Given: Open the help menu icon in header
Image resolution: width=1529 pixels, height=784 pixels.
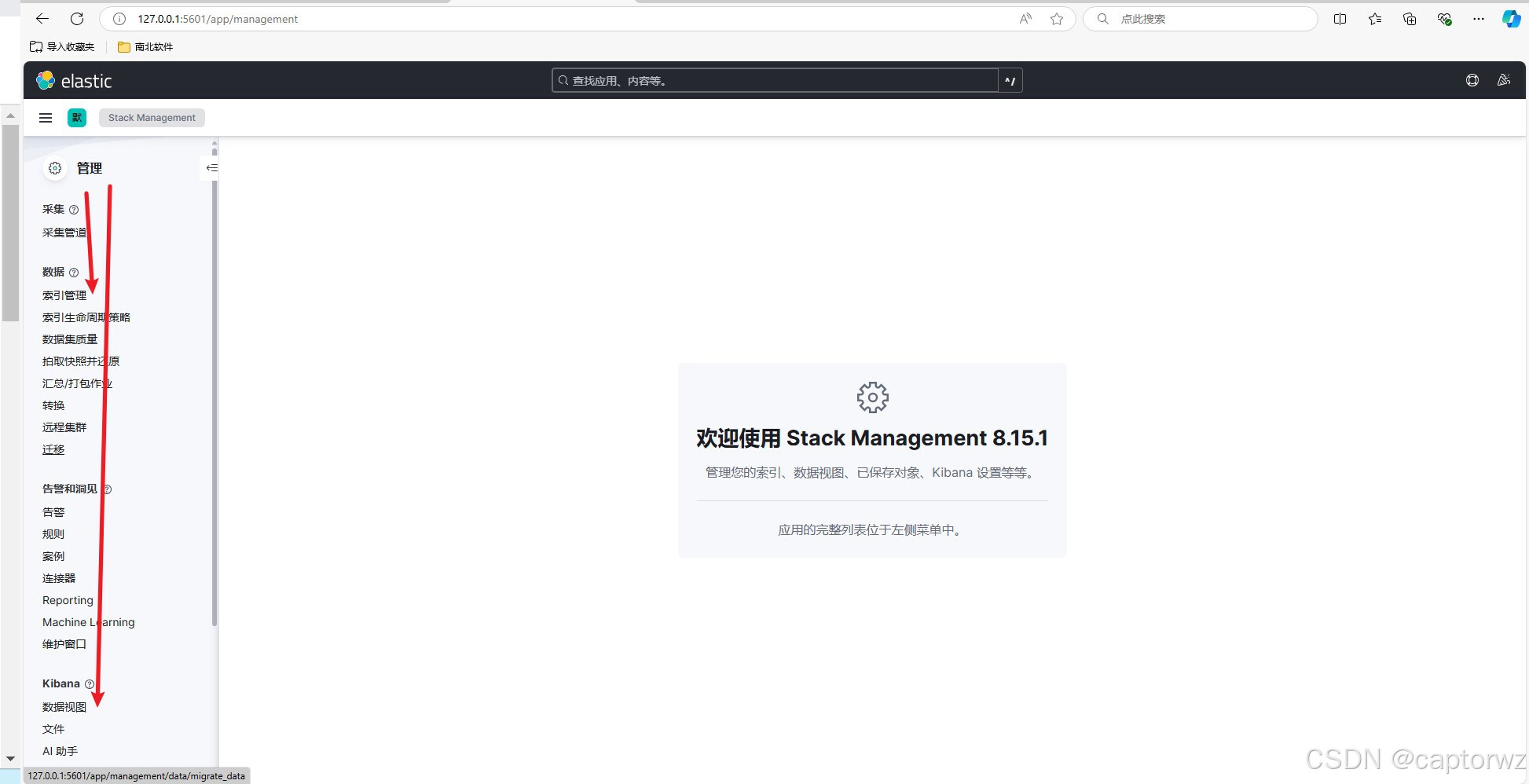Looking at the screenshot, I should click(1472, 80).
